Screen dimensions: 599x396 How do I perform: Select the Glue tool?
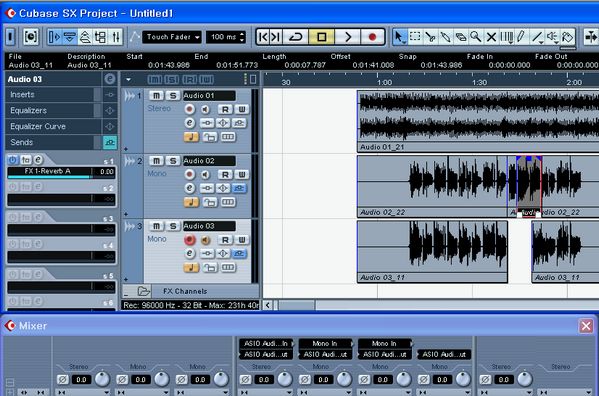pos(445,37)
